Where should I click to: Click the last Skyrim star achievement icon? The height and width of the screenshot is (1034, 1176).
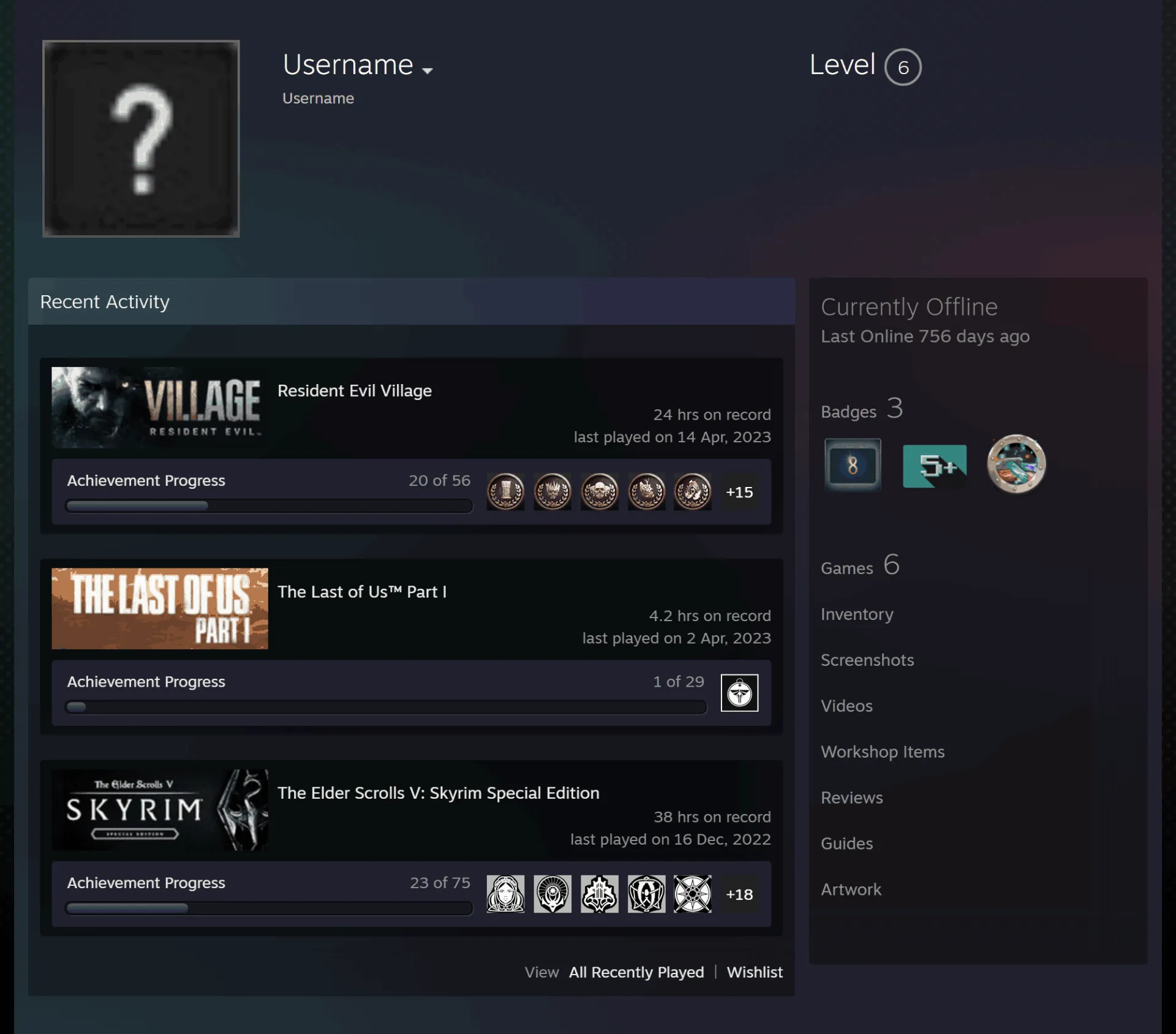[x=693, y=894]
